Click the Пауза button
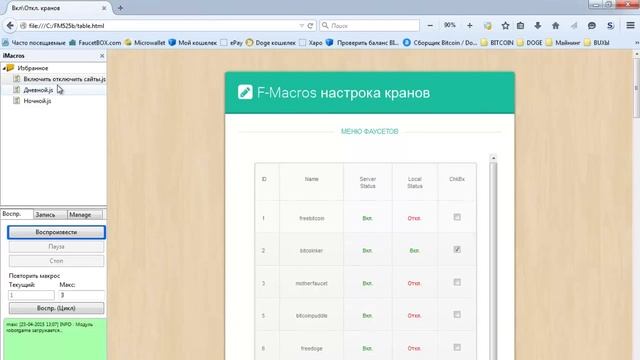 [56, 247]
